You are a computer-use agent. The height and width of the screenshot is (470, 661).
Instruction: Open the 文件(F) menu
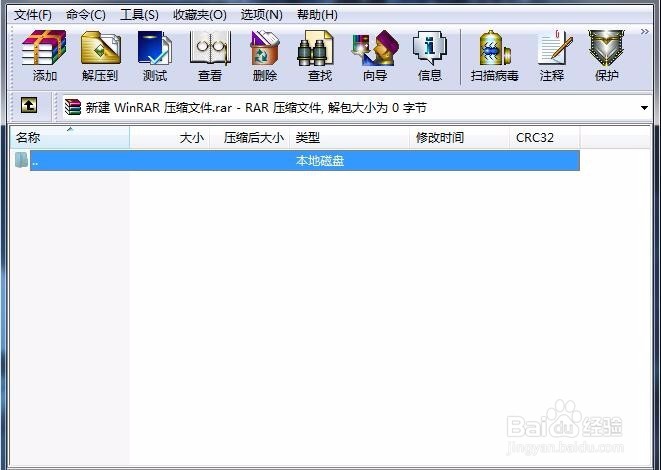click(32, 15)
